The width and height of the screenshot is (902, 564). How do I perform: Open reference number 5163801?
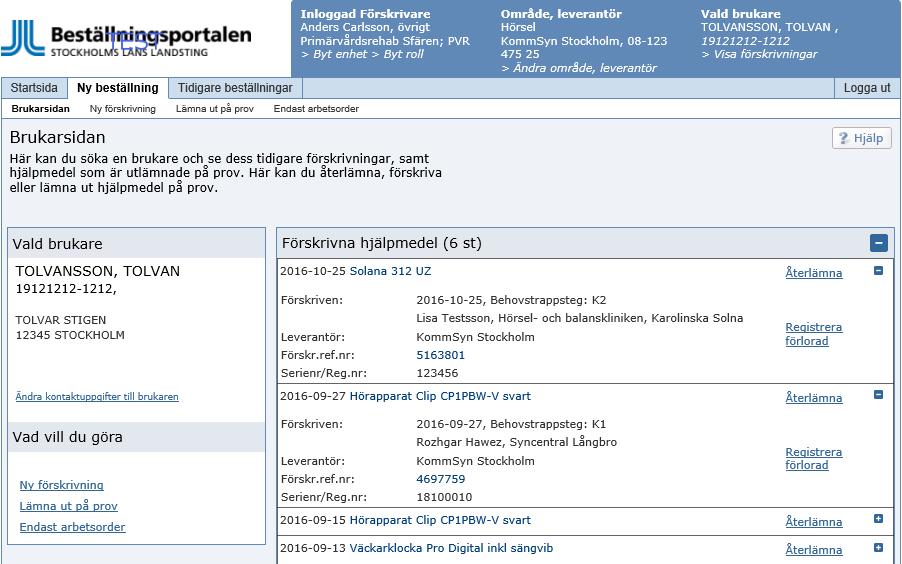pyautogui.click(x=441, y=355)
